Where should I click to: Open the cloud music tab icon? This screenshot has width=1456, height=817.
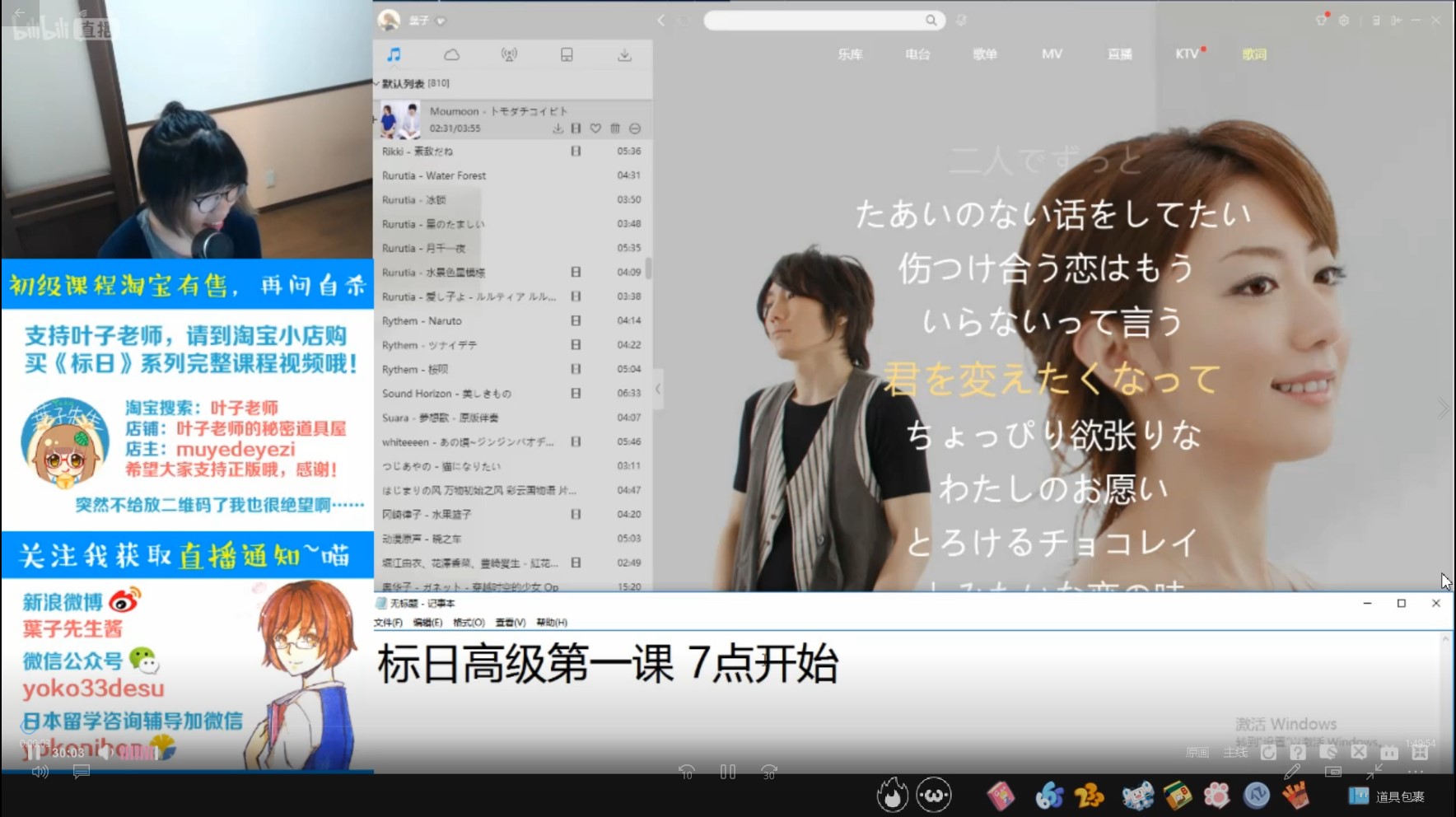(451, 55)
